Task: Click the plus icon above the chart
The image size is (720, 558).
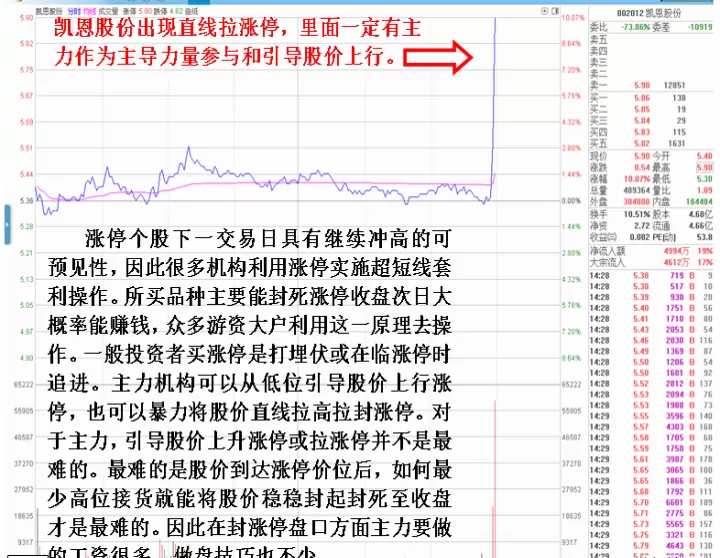Action: pos(545,11)
